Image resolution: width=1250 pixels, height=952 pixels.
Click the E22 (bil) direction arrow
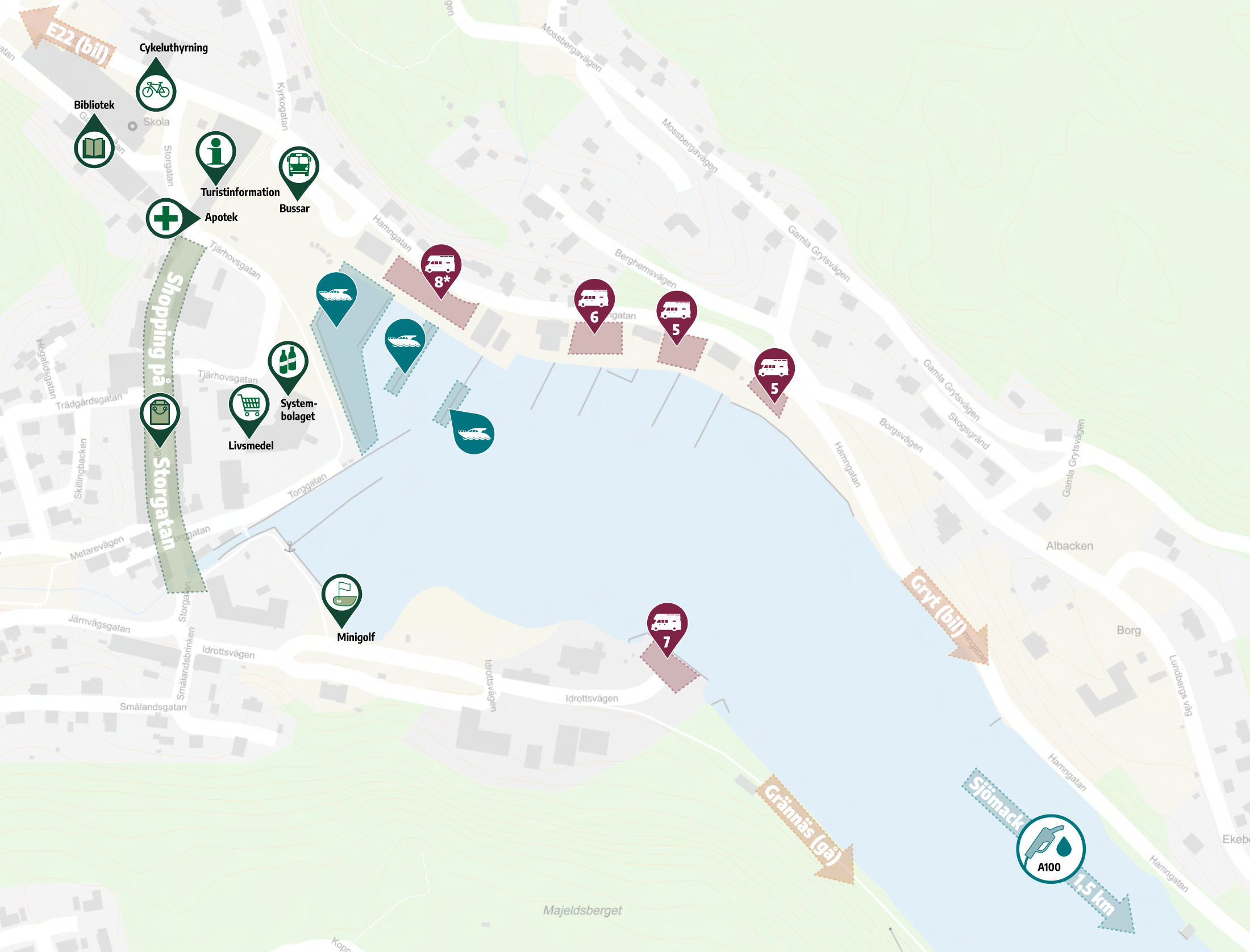tap(67, 36)
